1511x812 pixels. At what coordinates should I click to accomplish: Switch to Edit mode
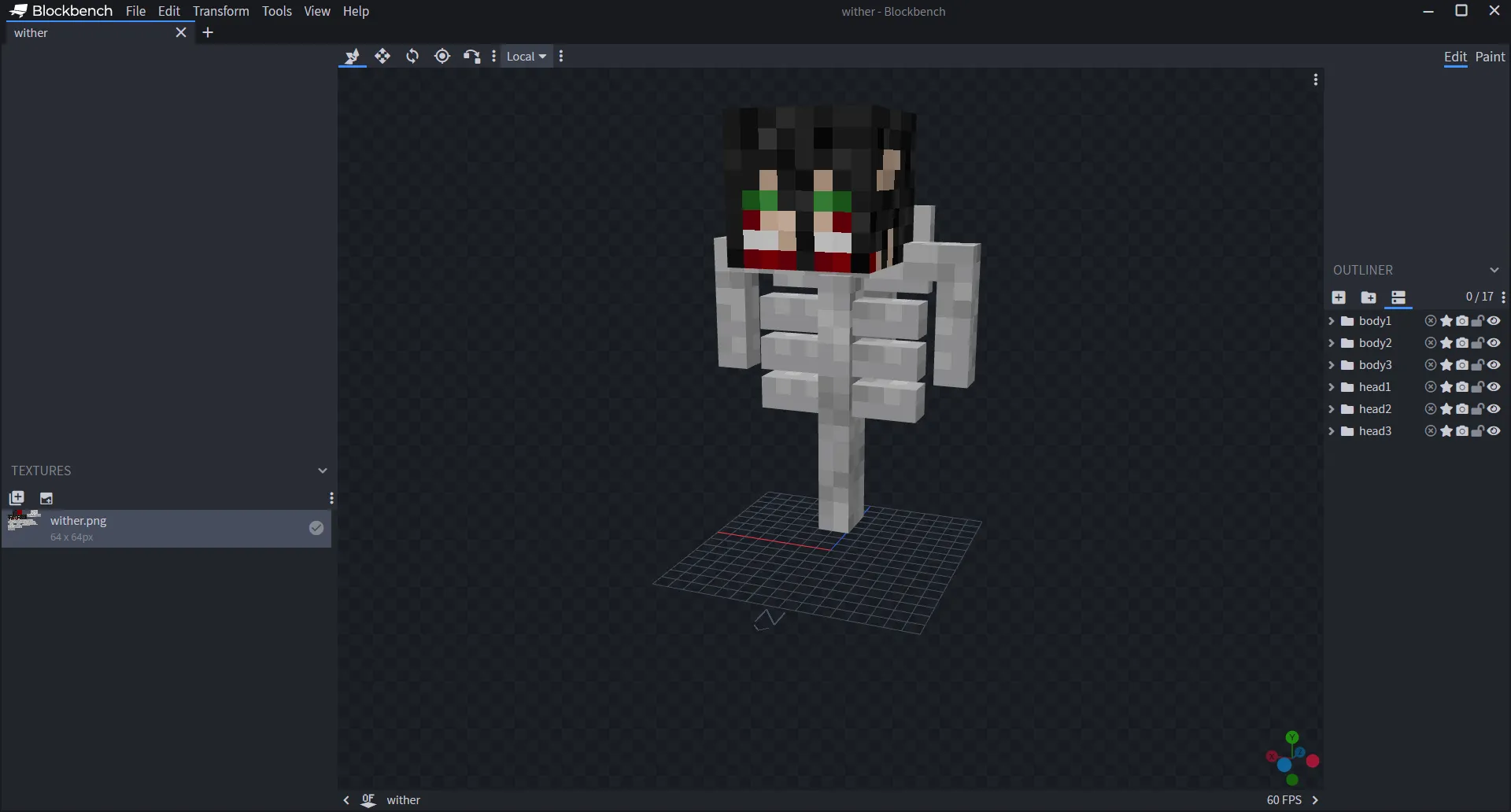1455,57
